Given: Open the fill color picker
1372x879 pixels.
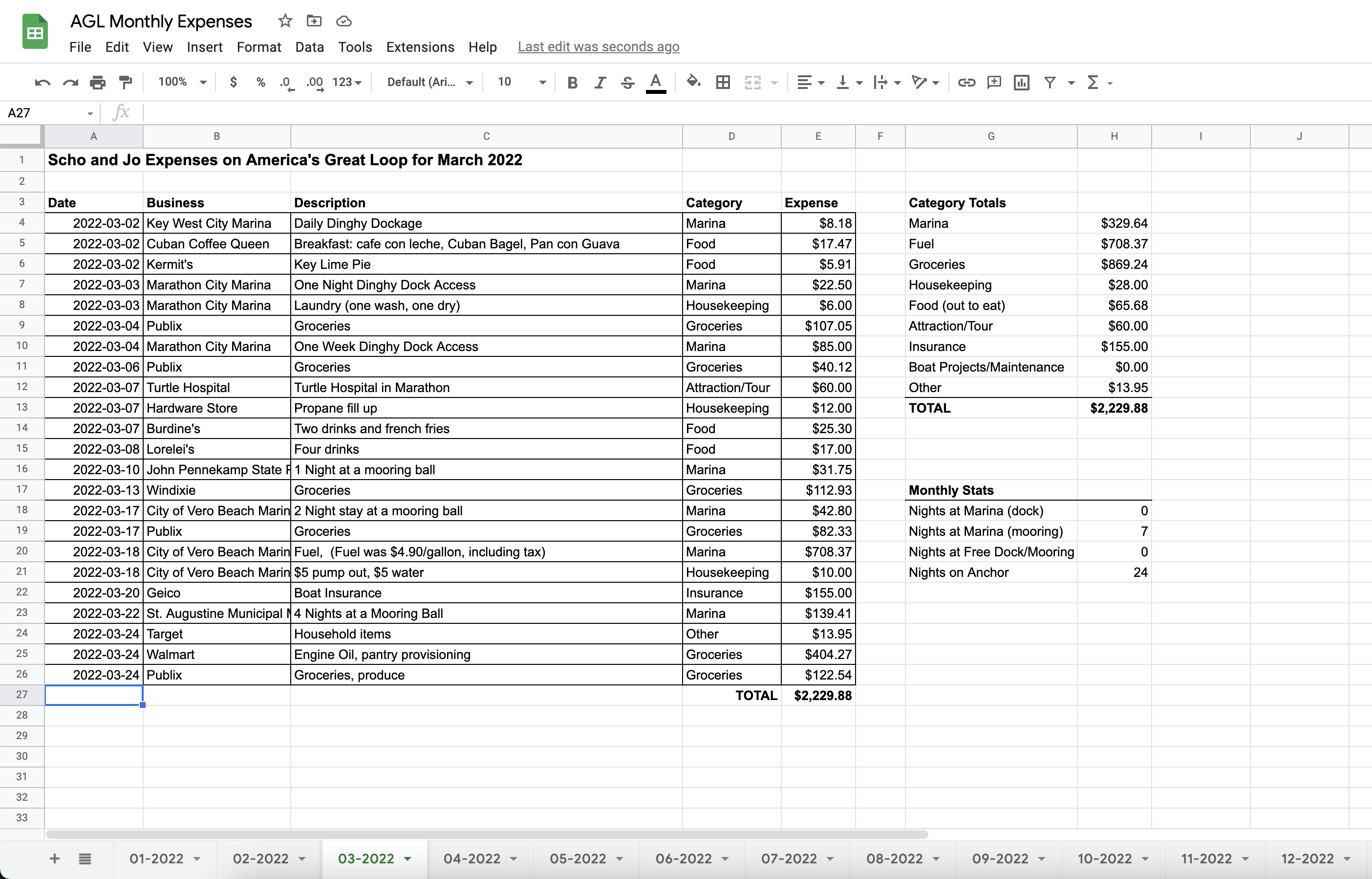Looking at the screenshot, I should (x=693, y=82).
